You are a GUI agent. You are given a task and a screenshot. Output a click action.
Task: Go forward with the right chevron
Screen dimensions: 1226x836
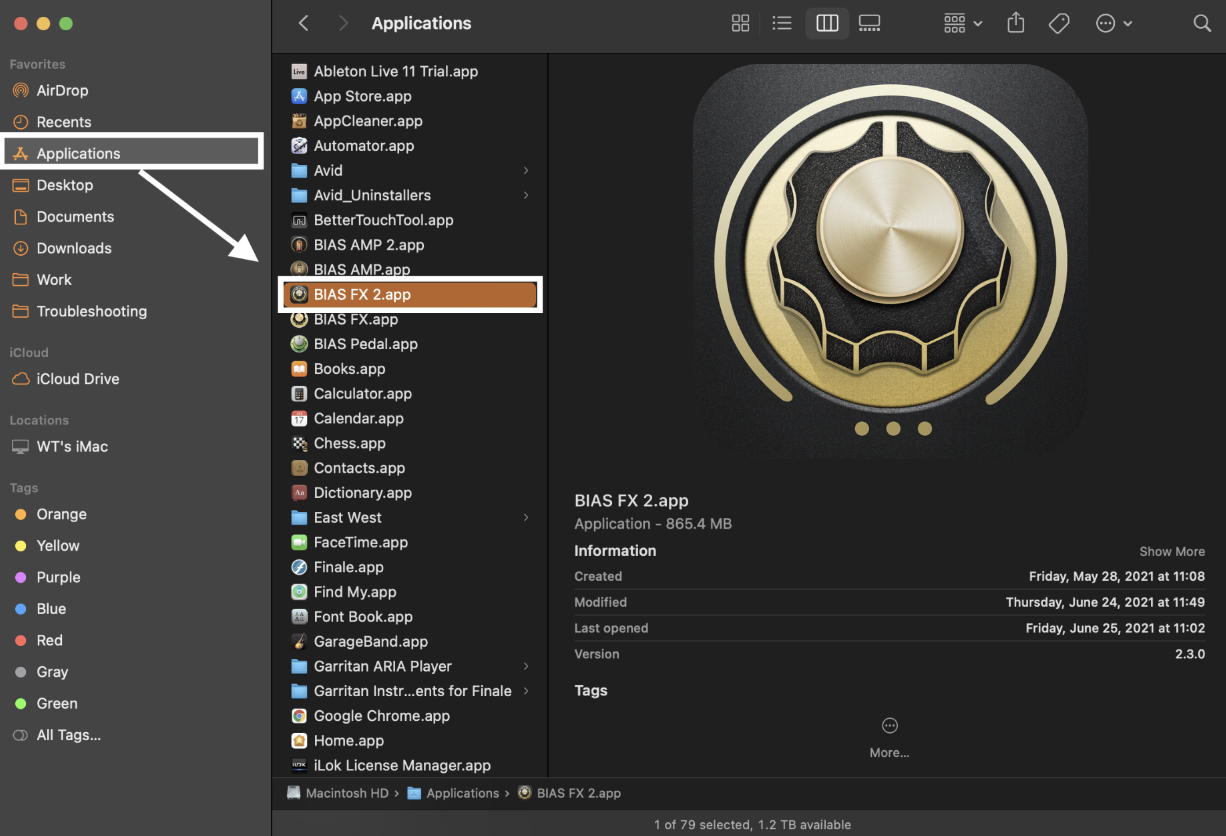coord(344,23)
